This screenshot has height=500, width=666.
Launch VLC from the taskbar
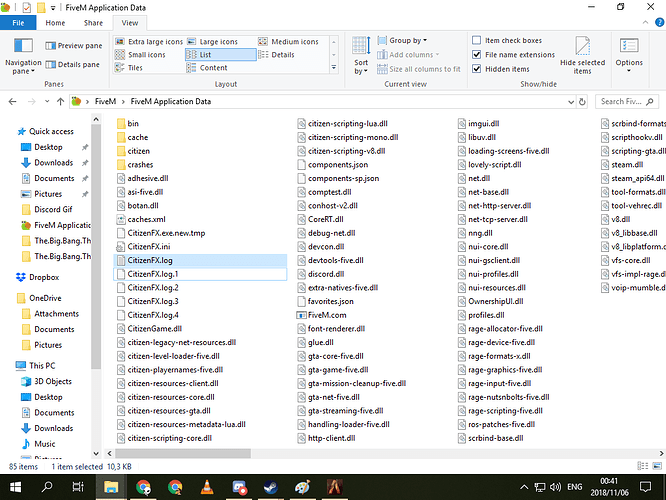pyautogui.click(x=207, y=487)
